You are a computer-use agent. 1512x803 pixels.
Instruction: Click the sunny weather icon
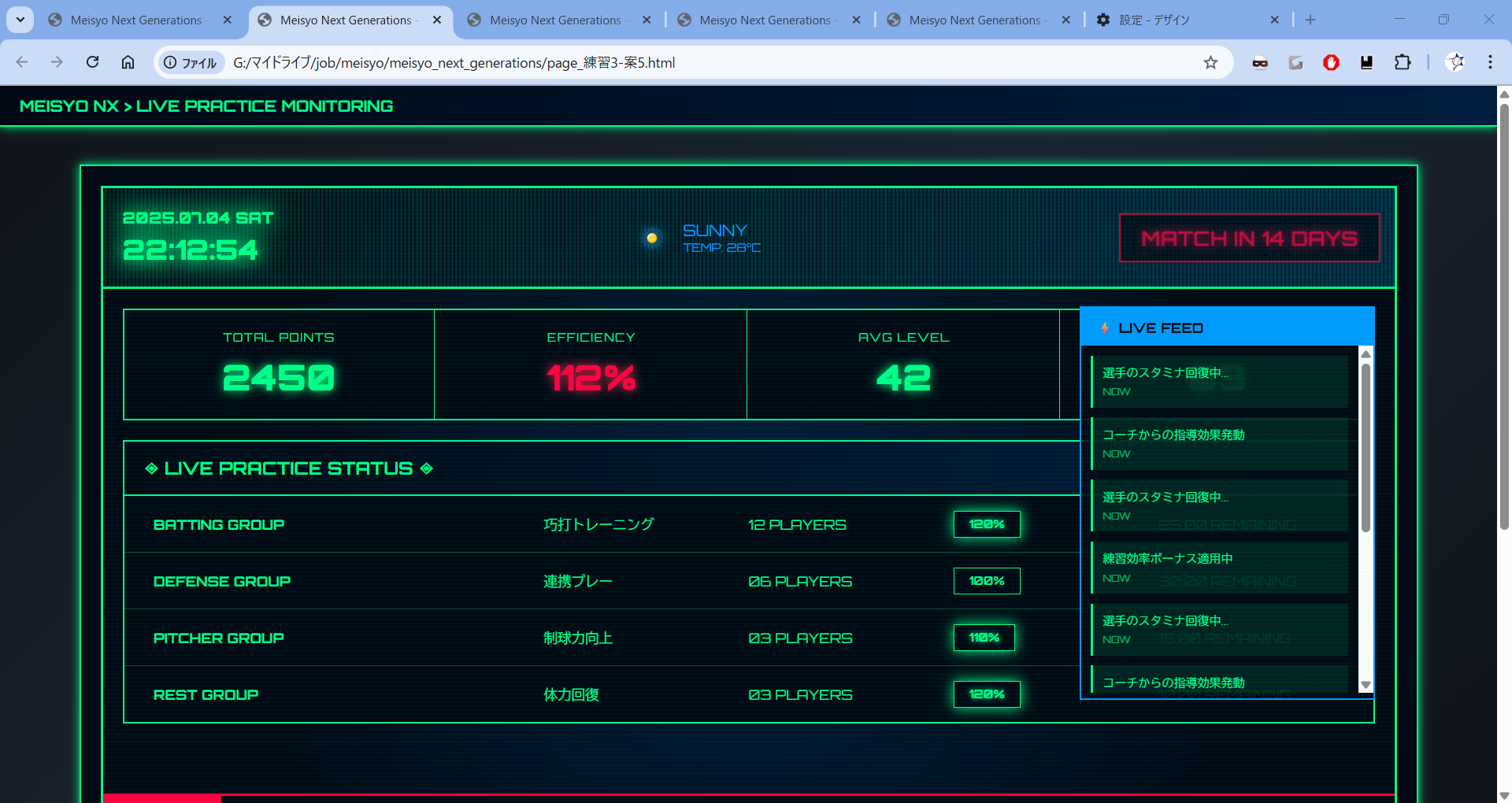651,238
